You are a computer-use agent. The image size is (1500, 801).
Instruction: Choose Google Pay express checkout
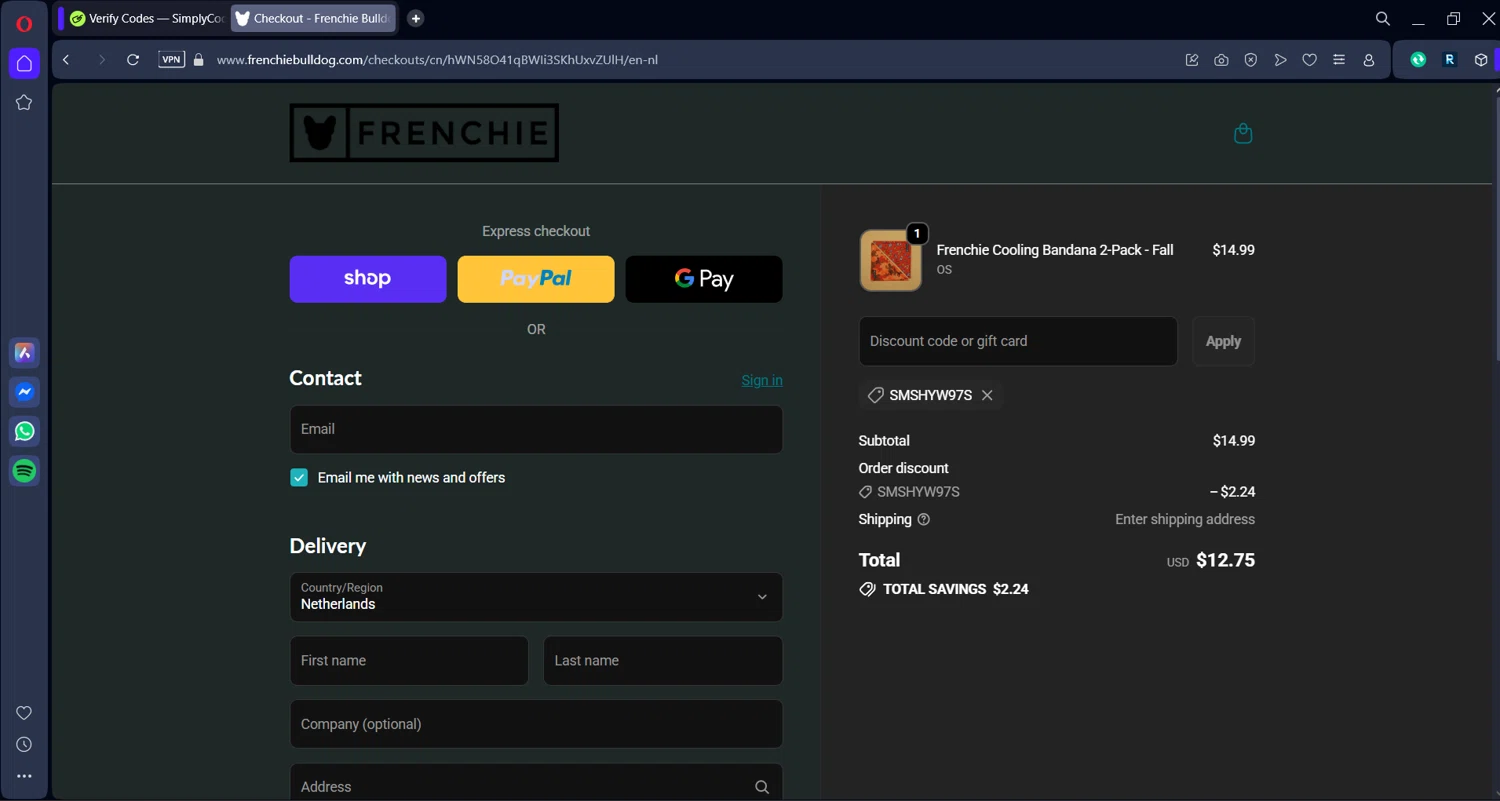pos(704,279)
